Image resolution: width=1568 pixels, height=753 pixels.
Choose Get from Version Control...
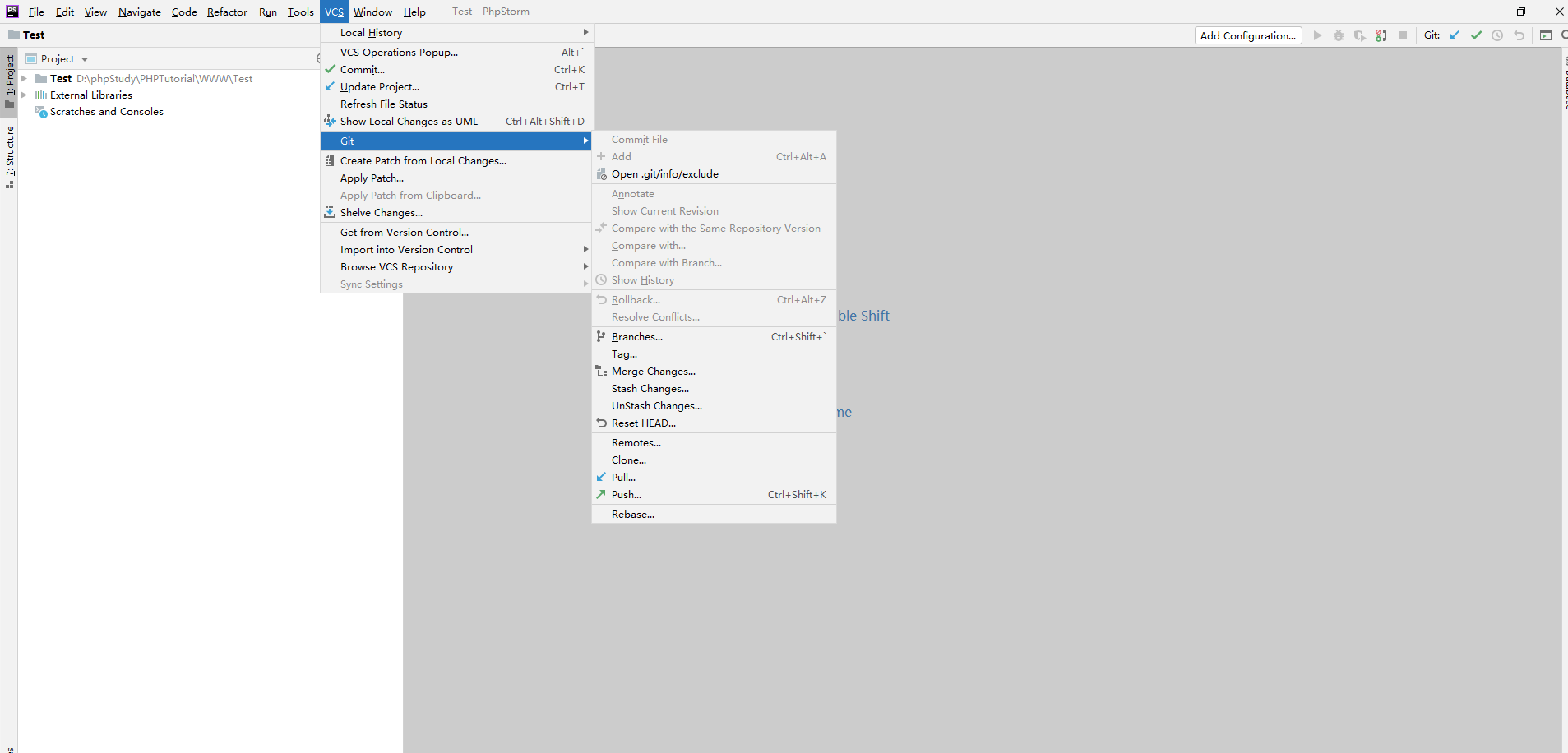coord(456,233)
